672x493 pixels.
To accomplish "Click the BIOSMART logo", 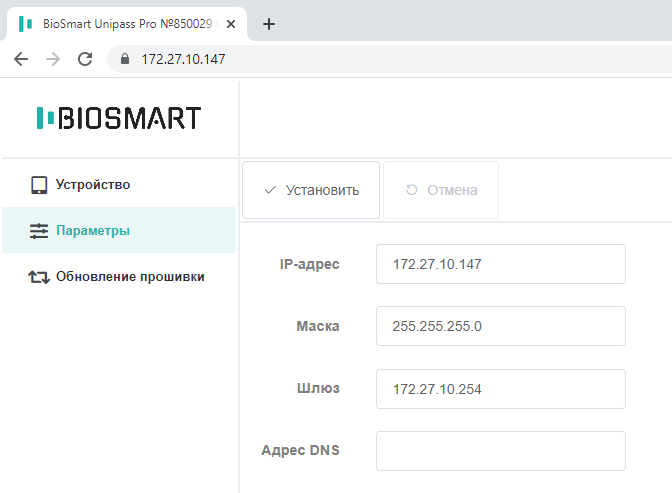I will point(119,118).
